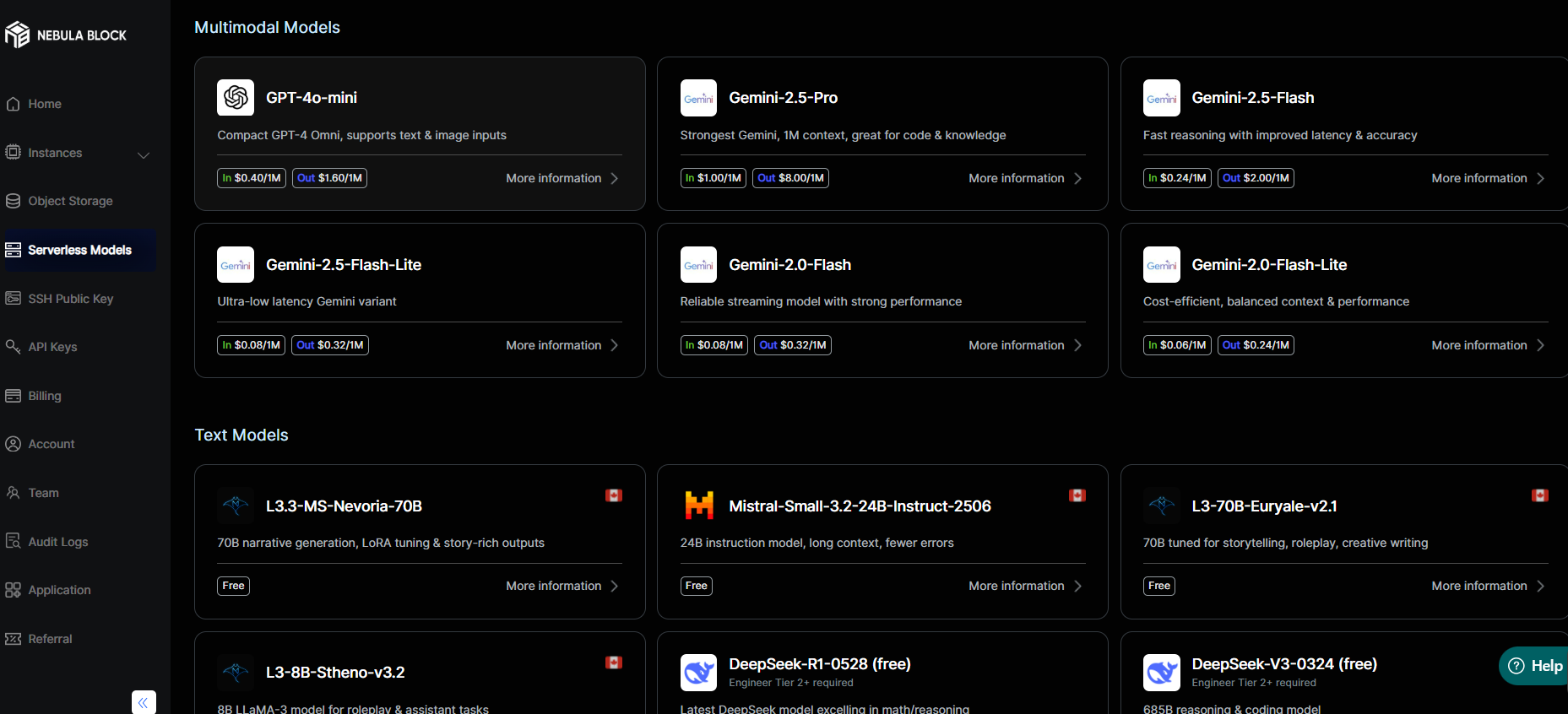Collapse the sidebar with double-chevron button
This screenshot has width=1568, height=714.
tap(144, 702)
